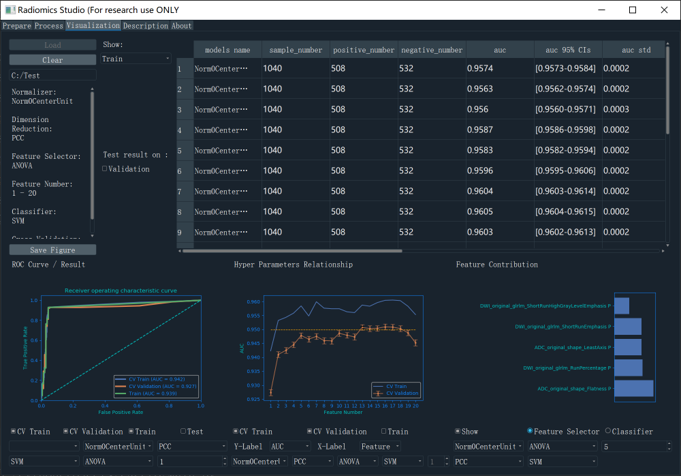Click the negative_number column header
This screenshot has height=476, width=681.
click(432, 50)
